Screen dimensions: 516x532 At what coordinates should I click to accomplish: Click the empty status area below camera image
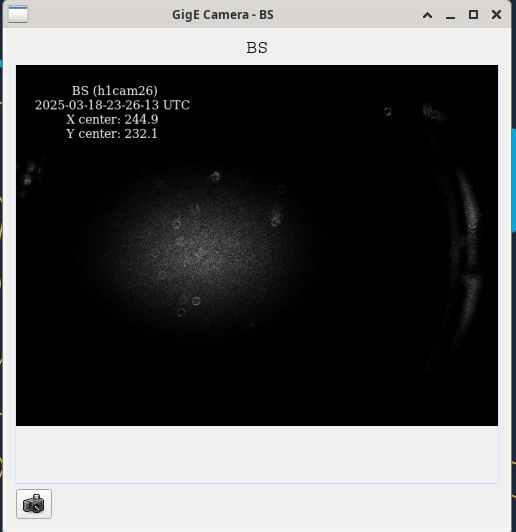[x=257, y=455]
